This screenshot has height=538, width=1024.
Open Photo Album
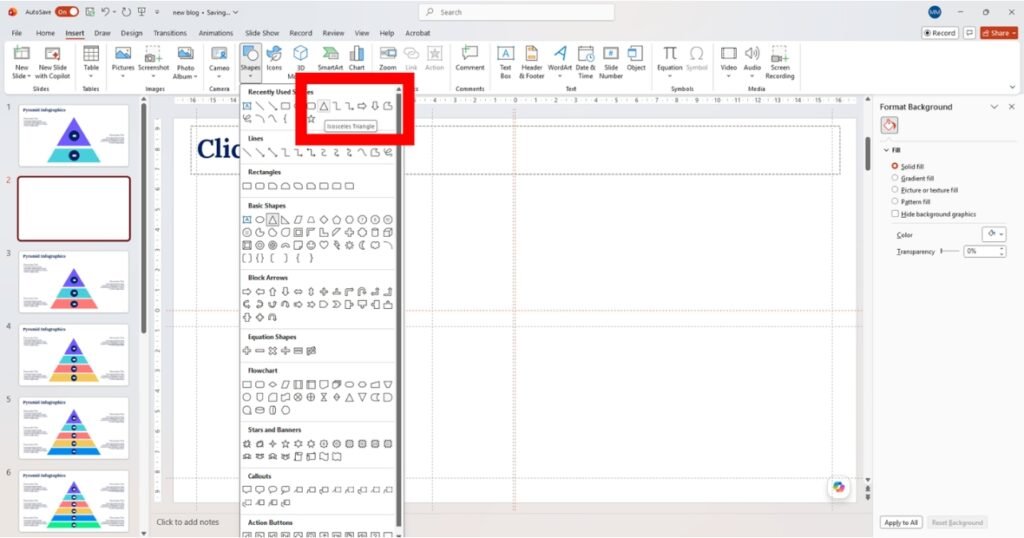pos(185,63)
